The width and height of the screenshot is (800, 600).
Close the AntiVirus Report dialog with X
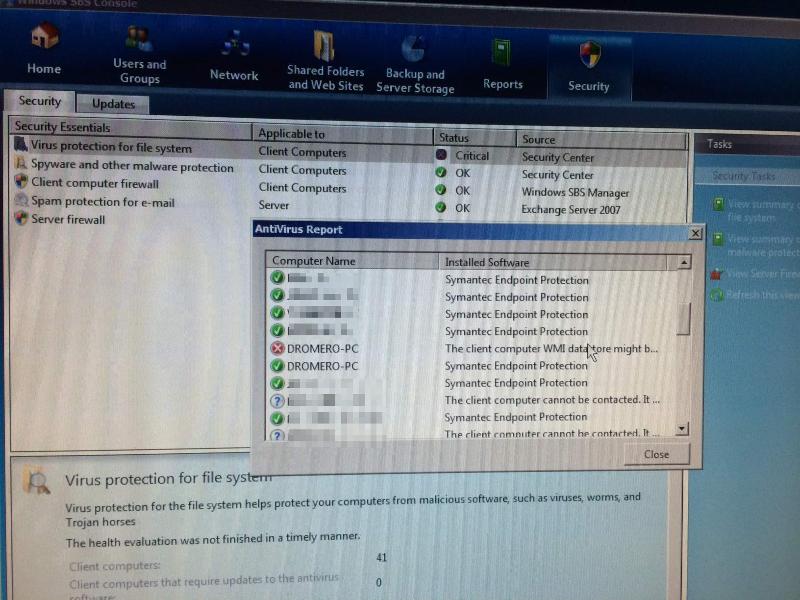(695, 234)
